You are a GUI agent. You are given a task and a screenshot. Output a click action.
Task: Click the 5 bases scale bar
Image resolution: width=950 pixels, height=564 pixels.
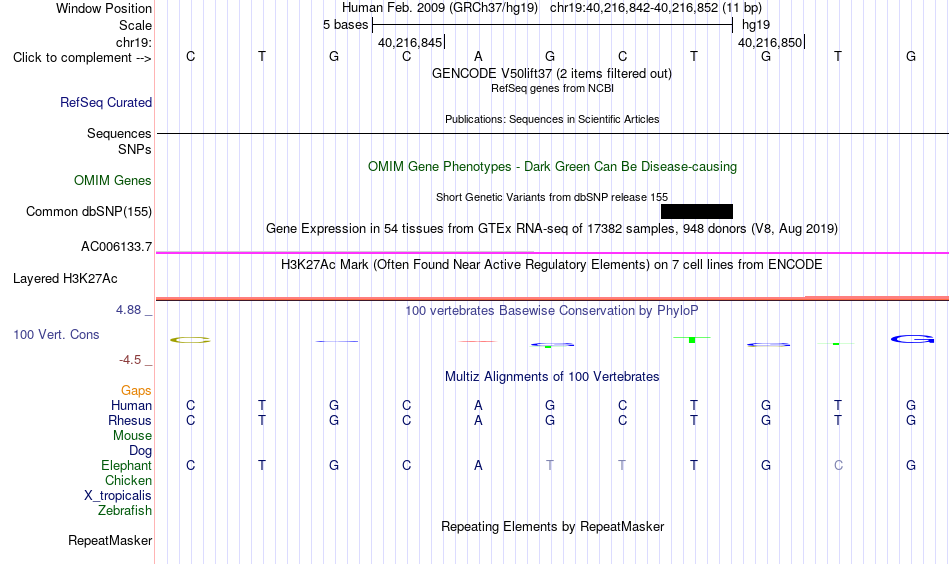point(553,25)
